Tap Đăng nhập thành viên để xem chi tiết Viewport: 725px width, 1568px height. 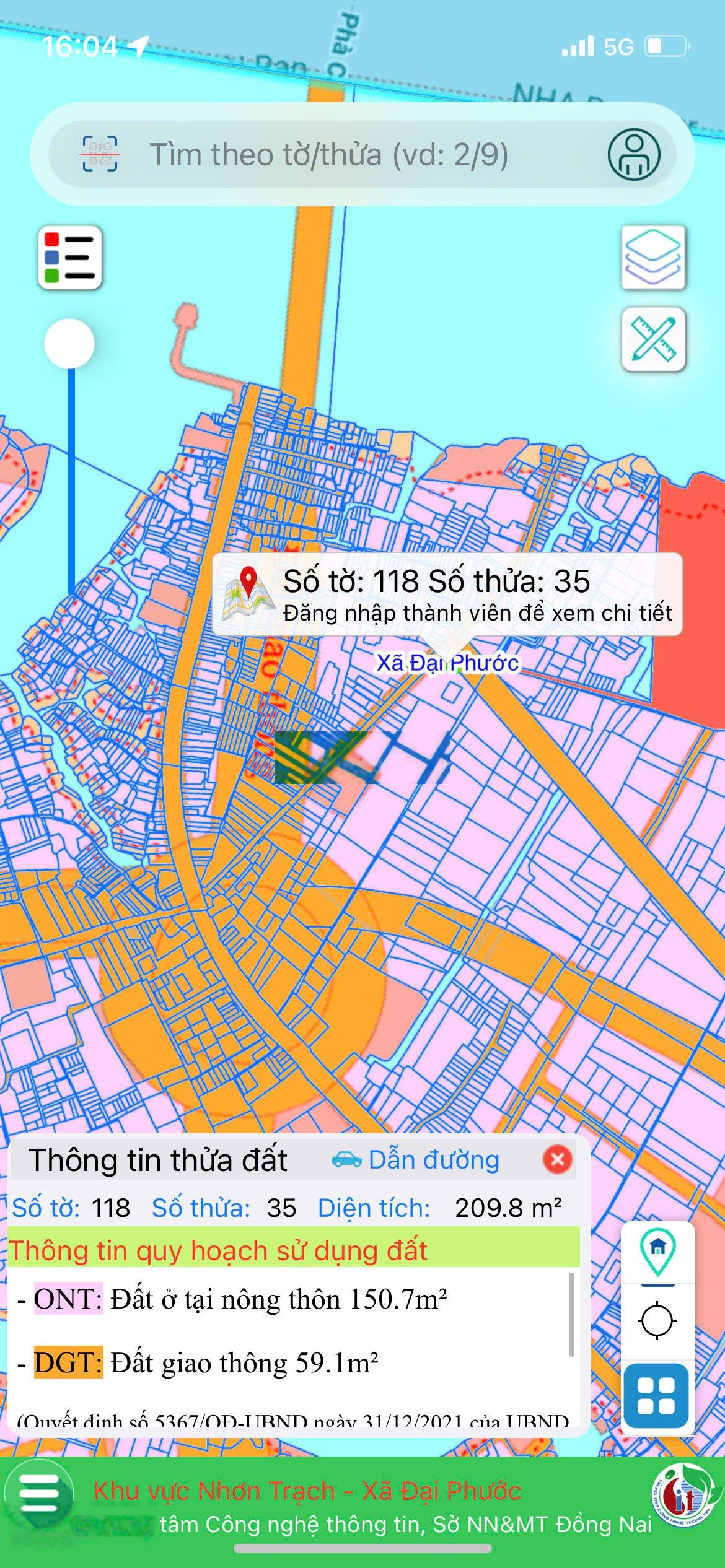477,613
